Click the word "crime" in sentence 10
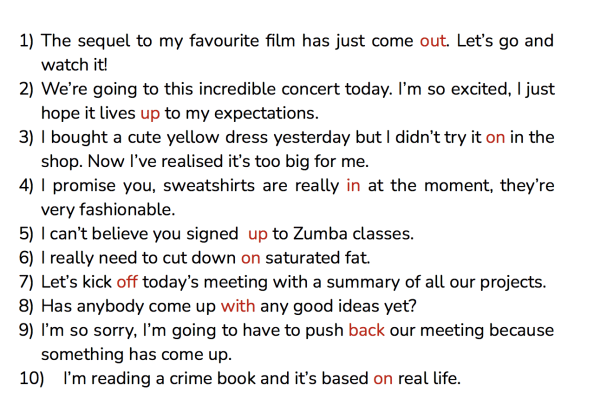This screenshot has height=411, width=600. [191, 378]
